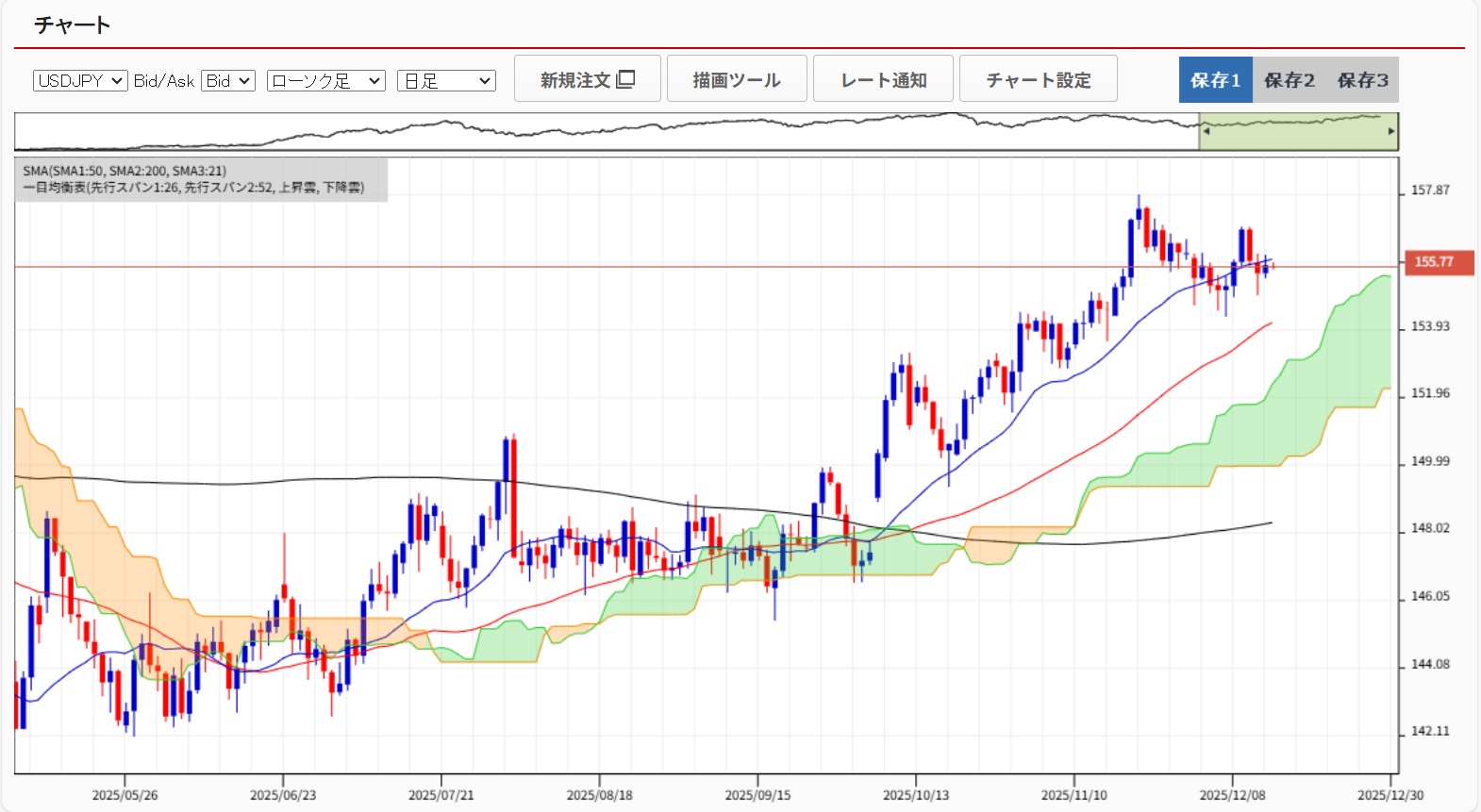Expand the Bid/Ask price type dropdown

tap(228, 81)
